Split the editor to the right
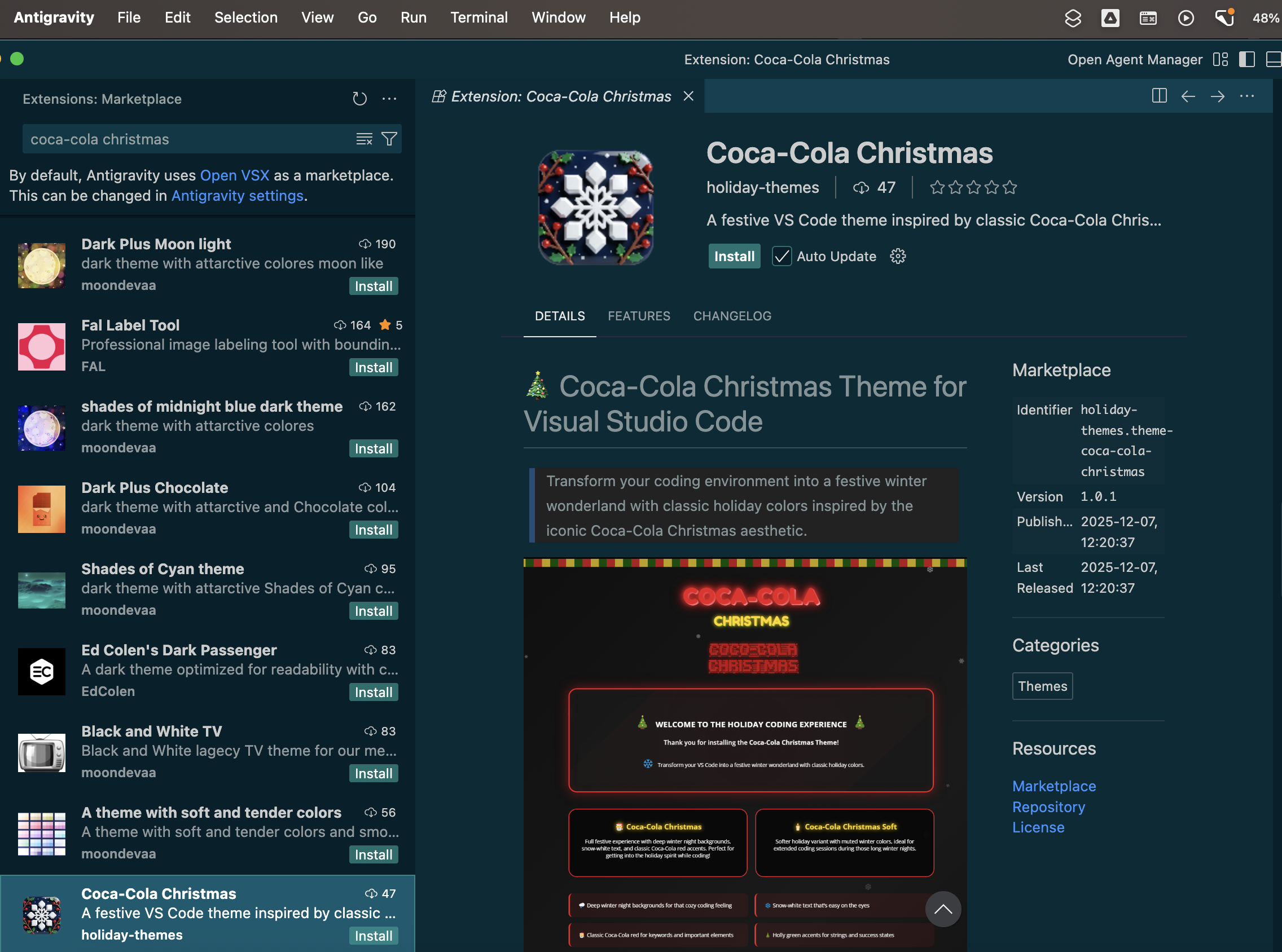1282x952 pixels. (x=1158, y=96)
